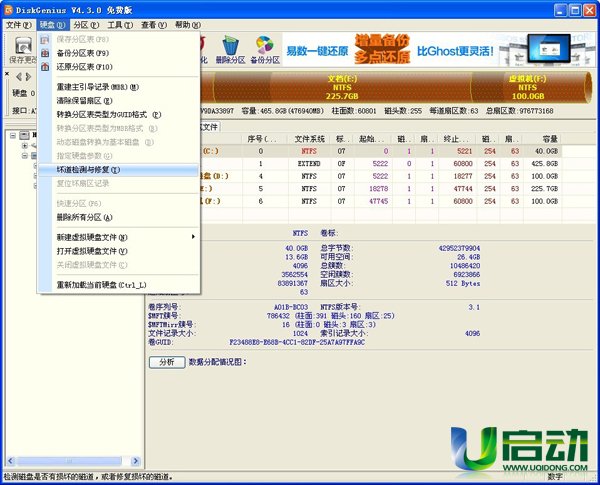Open the 文件 menu
The height and width of the screenshot is (485, 600).
(x=18, y=25)
